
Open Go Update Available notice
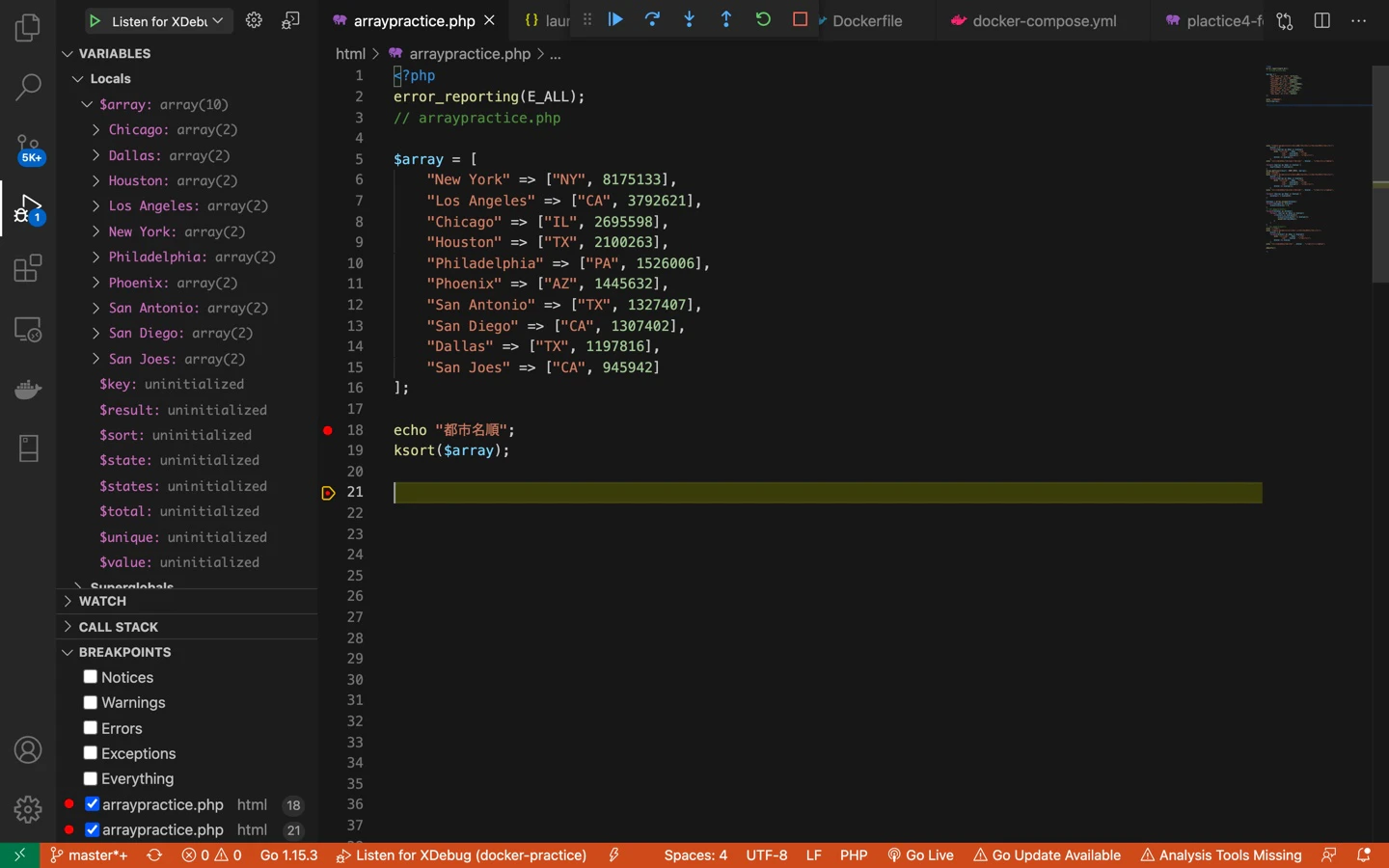1047,855
